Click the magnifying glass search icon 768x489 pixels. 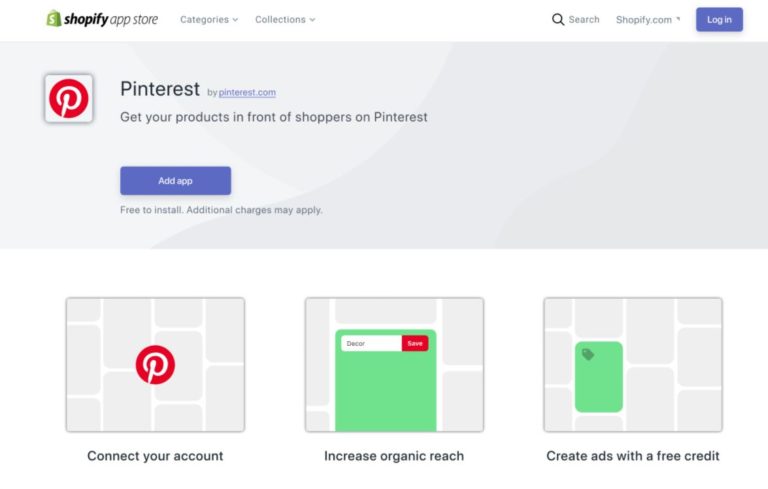[x=558, y=20]
